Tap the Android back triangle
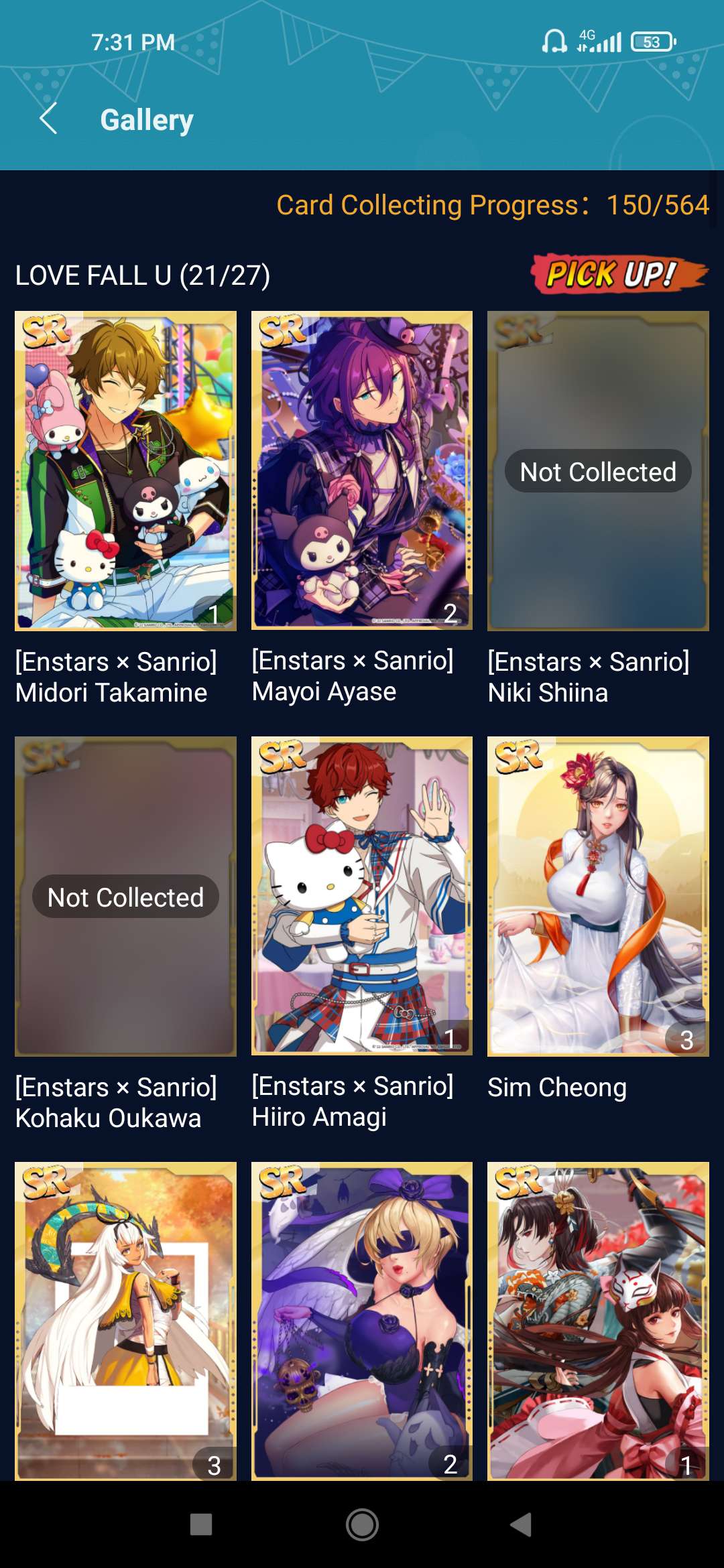724x1568 pixels. point(521,1524)
